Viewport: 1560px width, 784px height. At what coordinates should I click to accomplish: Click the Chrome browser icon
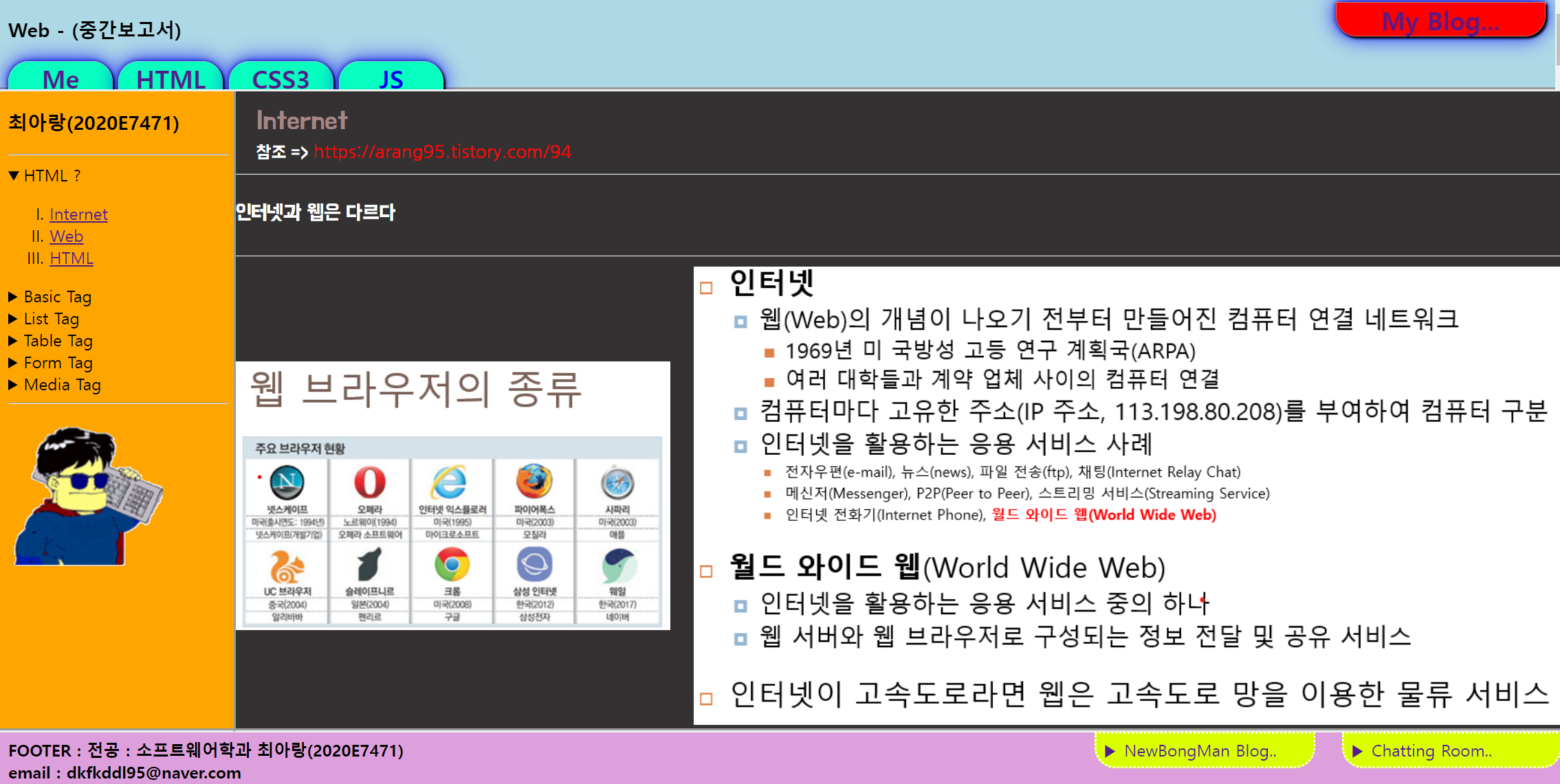(x=452, y=565)
